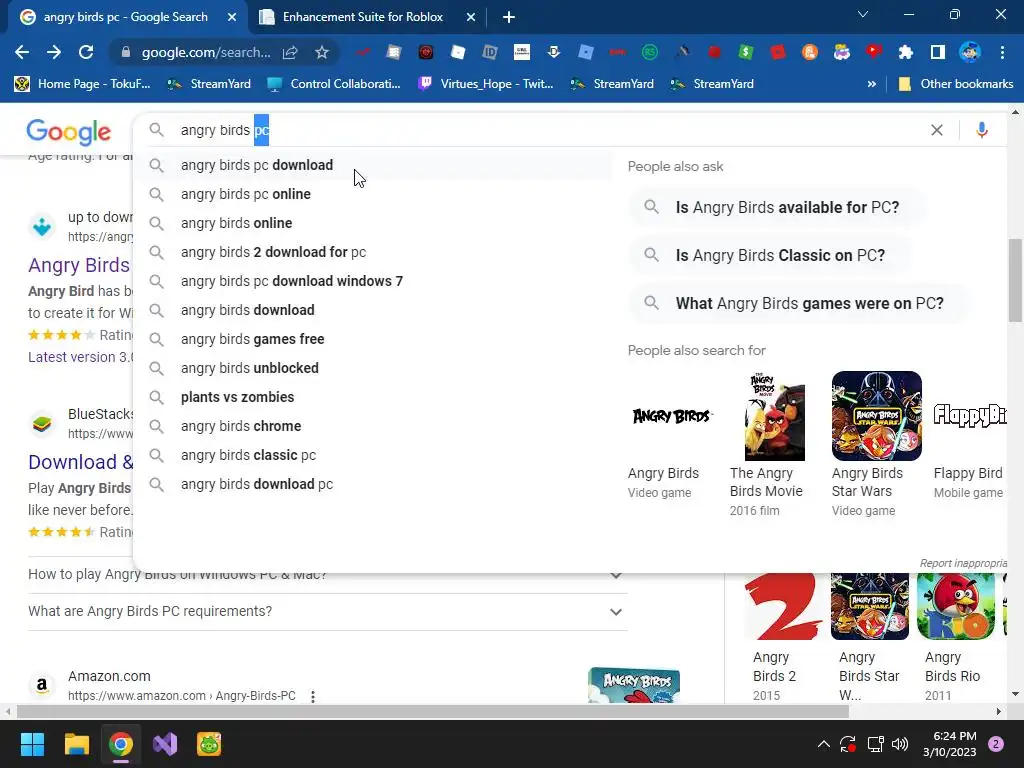Open a new browser tab with the plus
The width and height of the screenshot is (1024, 768).
(509, 17)
